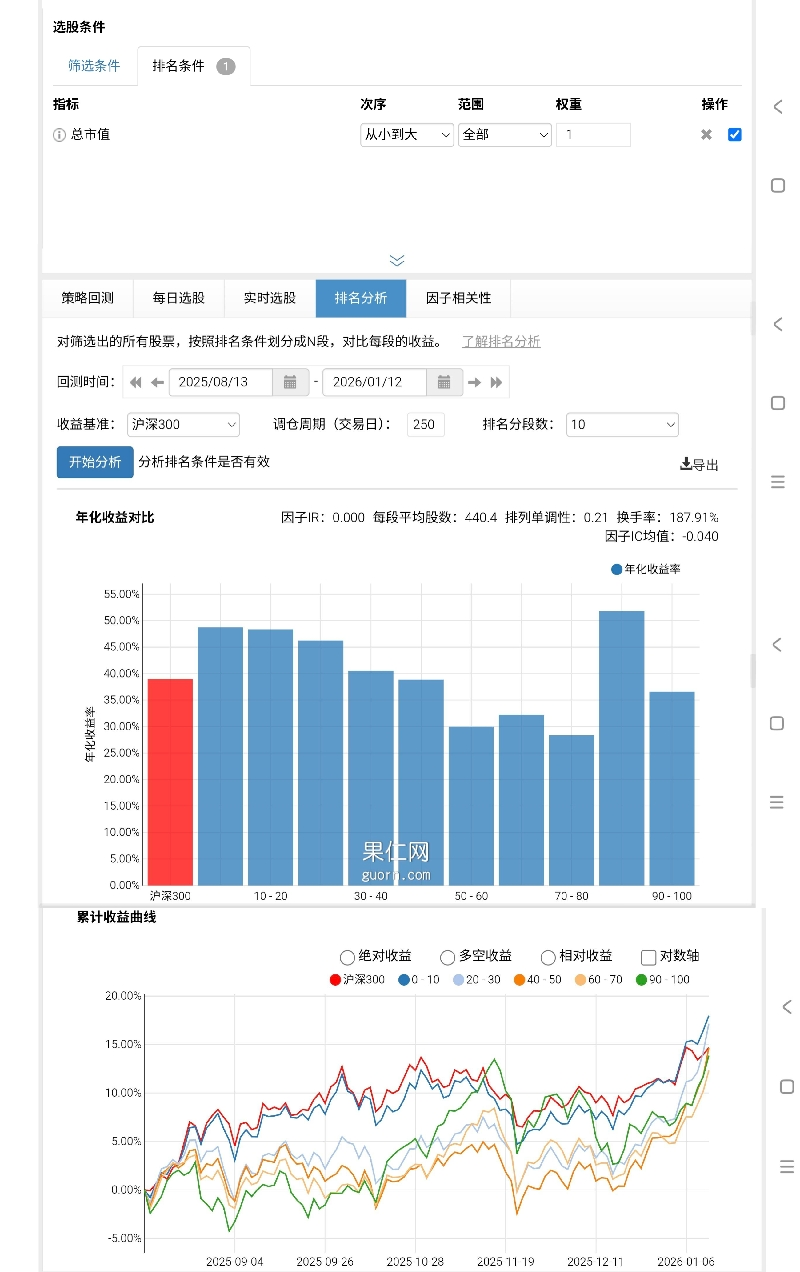Uncheck the 总市值 condition checkbox

pos(735,135)
